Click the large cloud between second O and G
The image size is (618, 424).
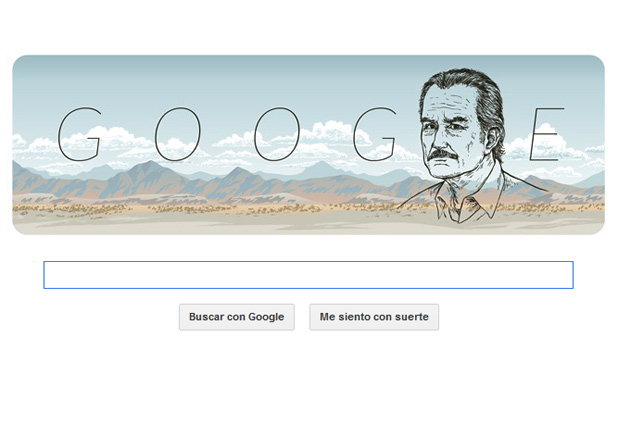(x=331, y=132)
